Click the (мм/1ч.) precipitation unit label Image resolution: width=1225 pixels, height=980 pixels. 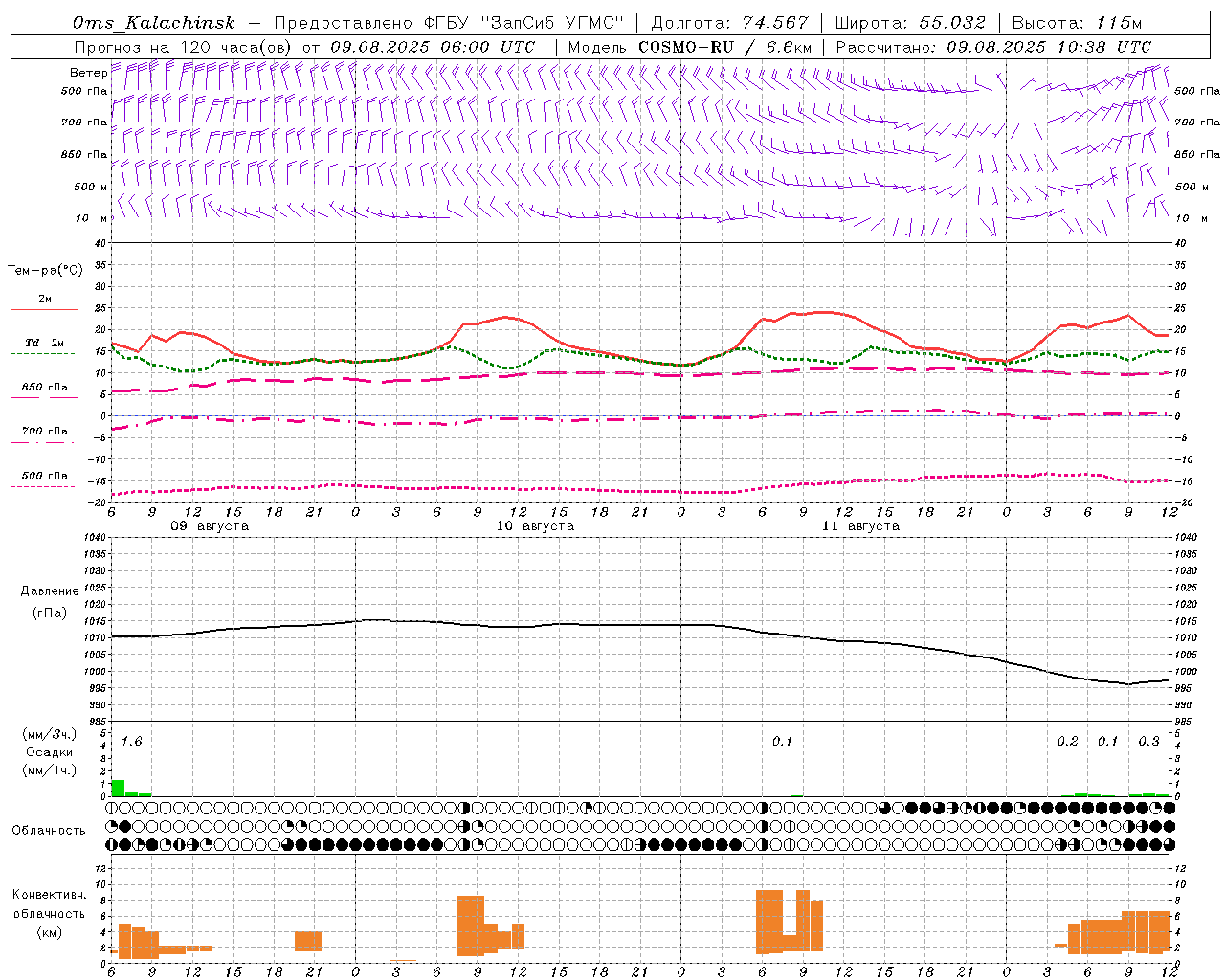click(x=50, y=769)
